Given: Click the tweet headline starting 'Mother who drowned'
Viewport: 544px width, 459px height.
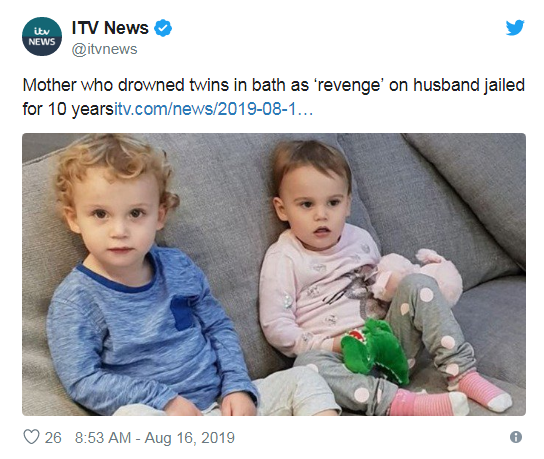Looking at the screenshot, I should click(x=274, y=85).
